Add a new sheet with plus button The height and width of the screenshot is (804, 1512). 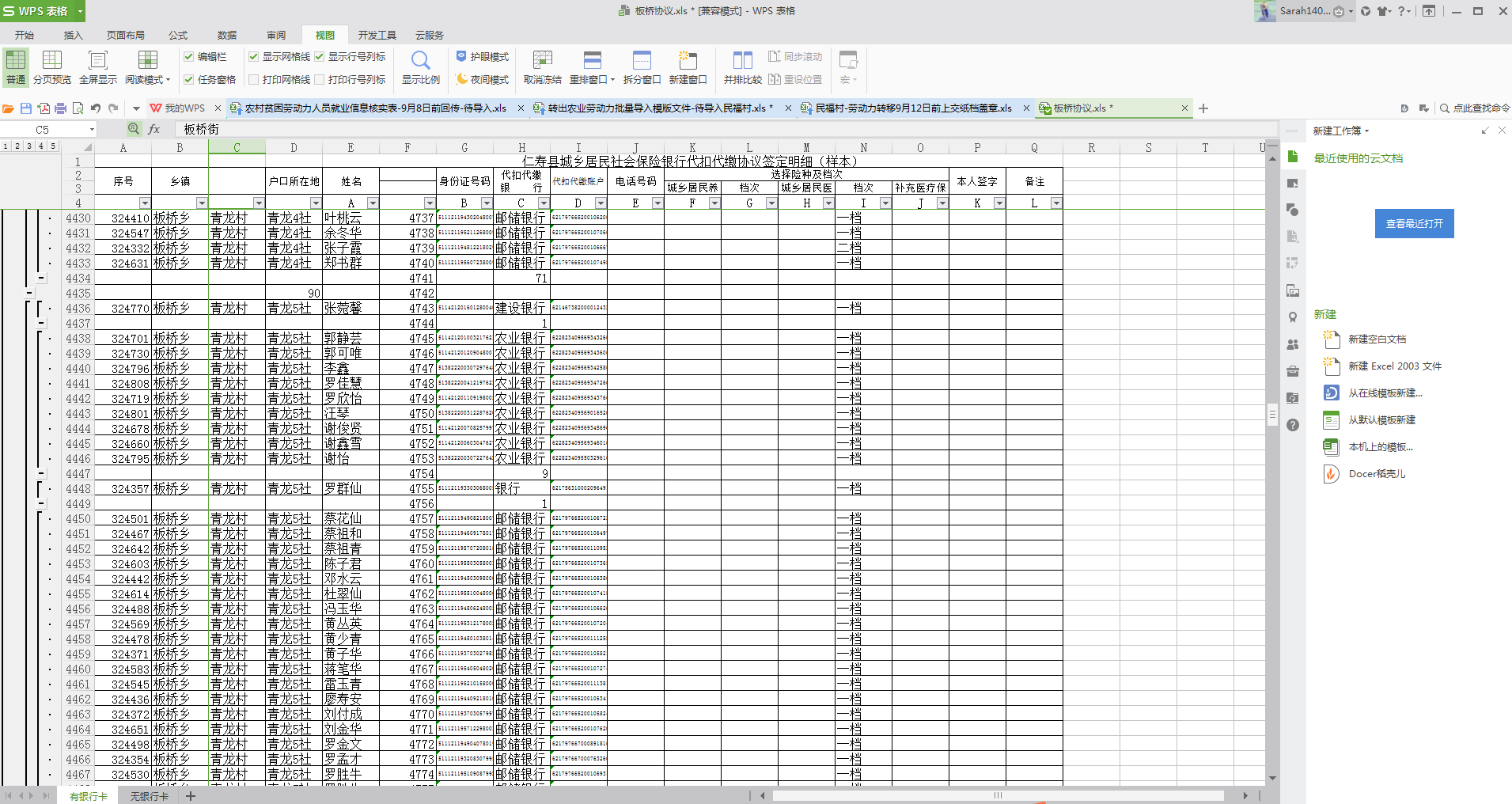coord(191,796)
